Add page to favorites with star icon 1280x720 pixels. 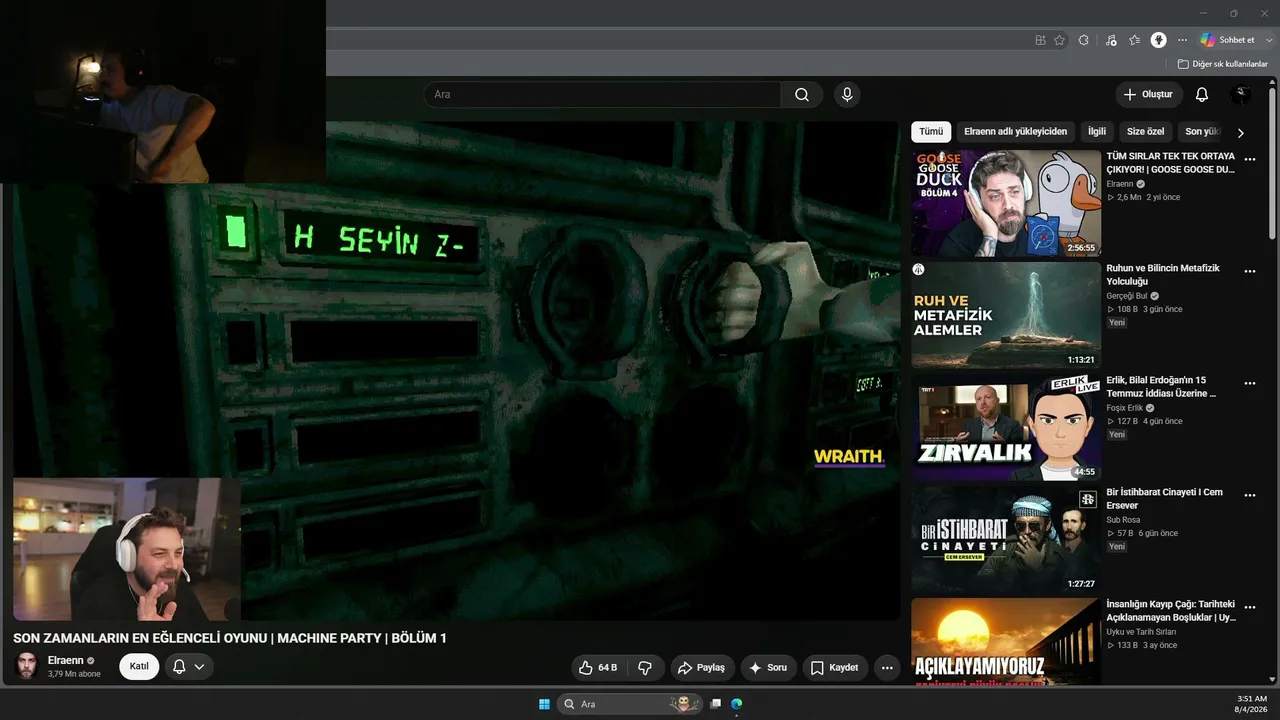(1060, 40)
